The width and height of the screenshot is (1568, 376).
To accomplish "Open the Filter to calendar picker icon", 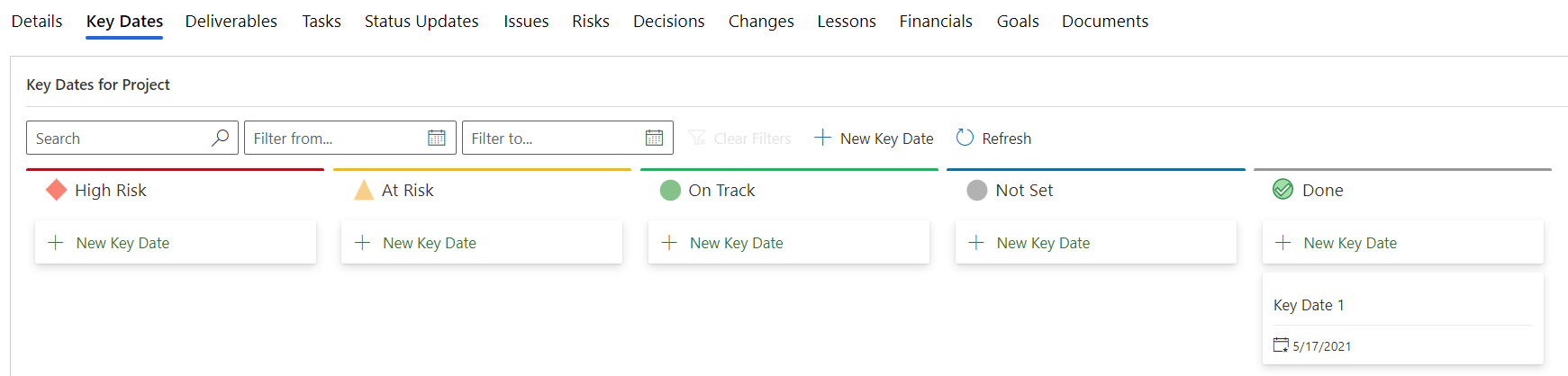I will coord(655,138).
